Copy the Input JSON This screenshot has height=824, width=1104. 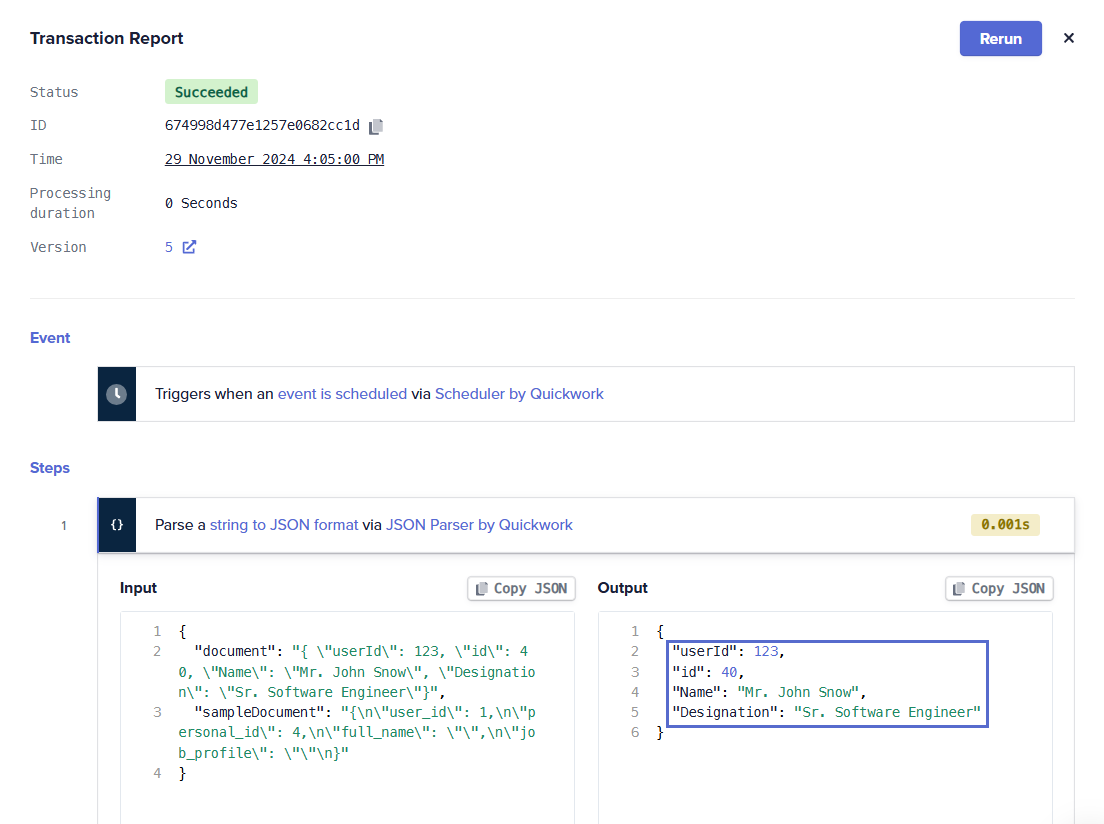[x=521, y=588]
